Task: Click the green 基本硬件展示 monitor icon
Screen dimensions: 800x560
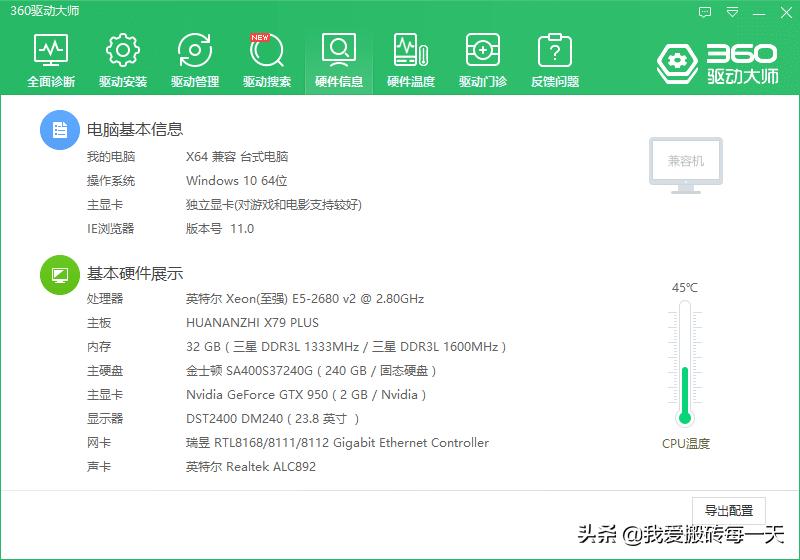Action: pos(60,275)
